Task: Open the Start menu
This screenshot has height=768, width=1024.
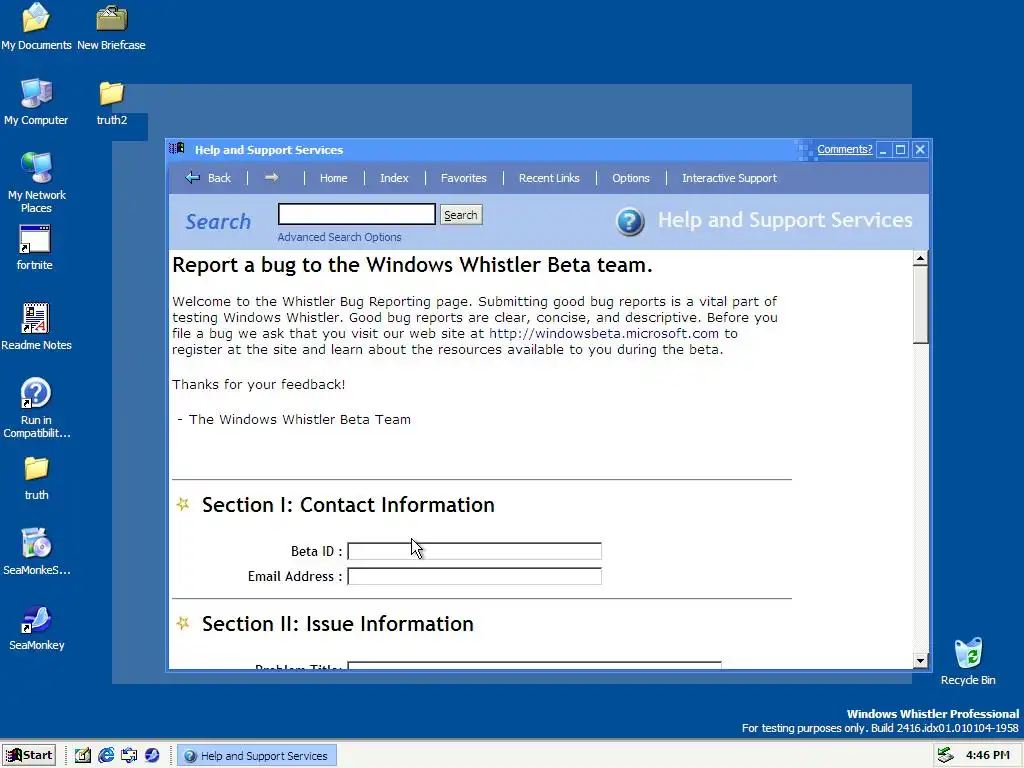Action: 29,756
